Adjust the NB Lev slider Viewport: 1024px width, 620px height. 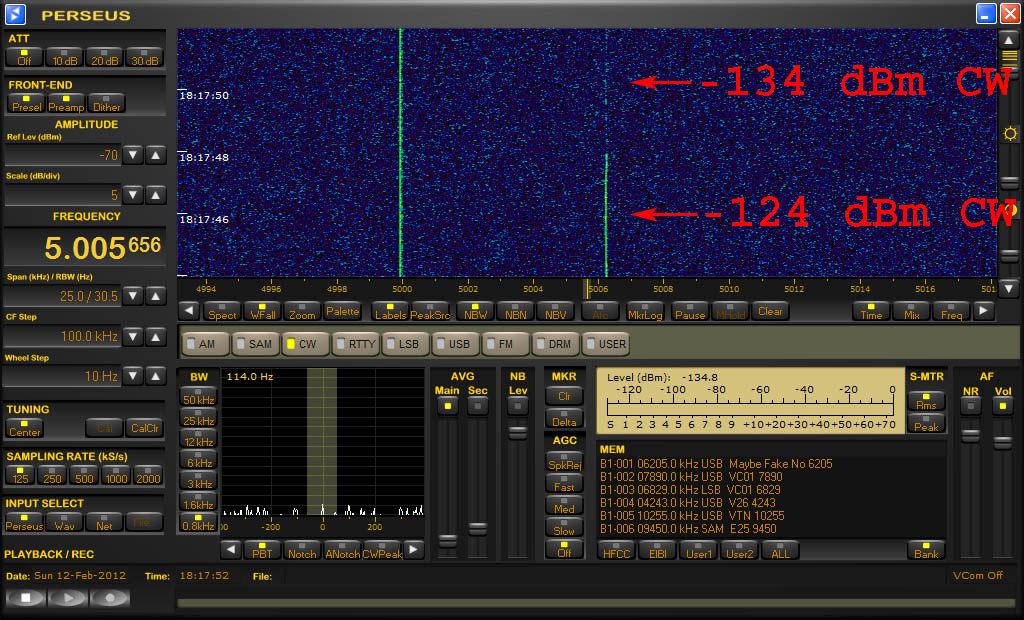click(517, 432)
